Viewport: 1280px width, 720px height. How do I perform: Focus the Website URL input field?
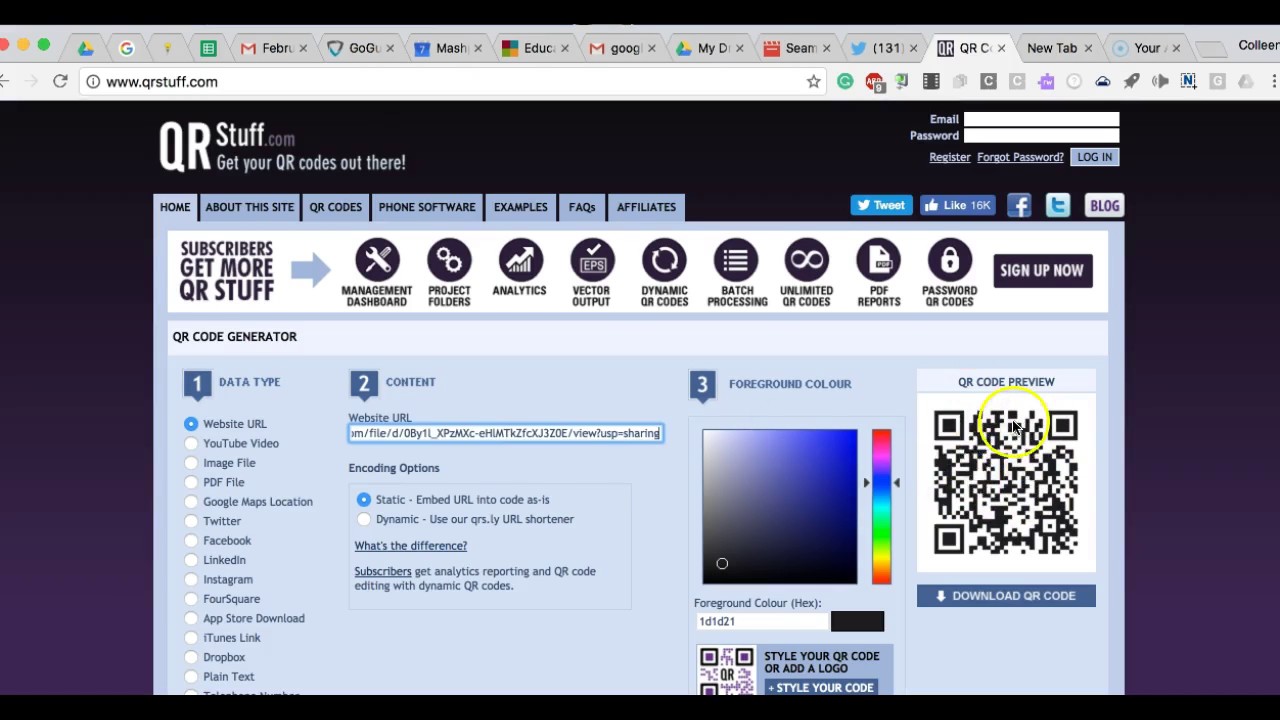[505, 433]
